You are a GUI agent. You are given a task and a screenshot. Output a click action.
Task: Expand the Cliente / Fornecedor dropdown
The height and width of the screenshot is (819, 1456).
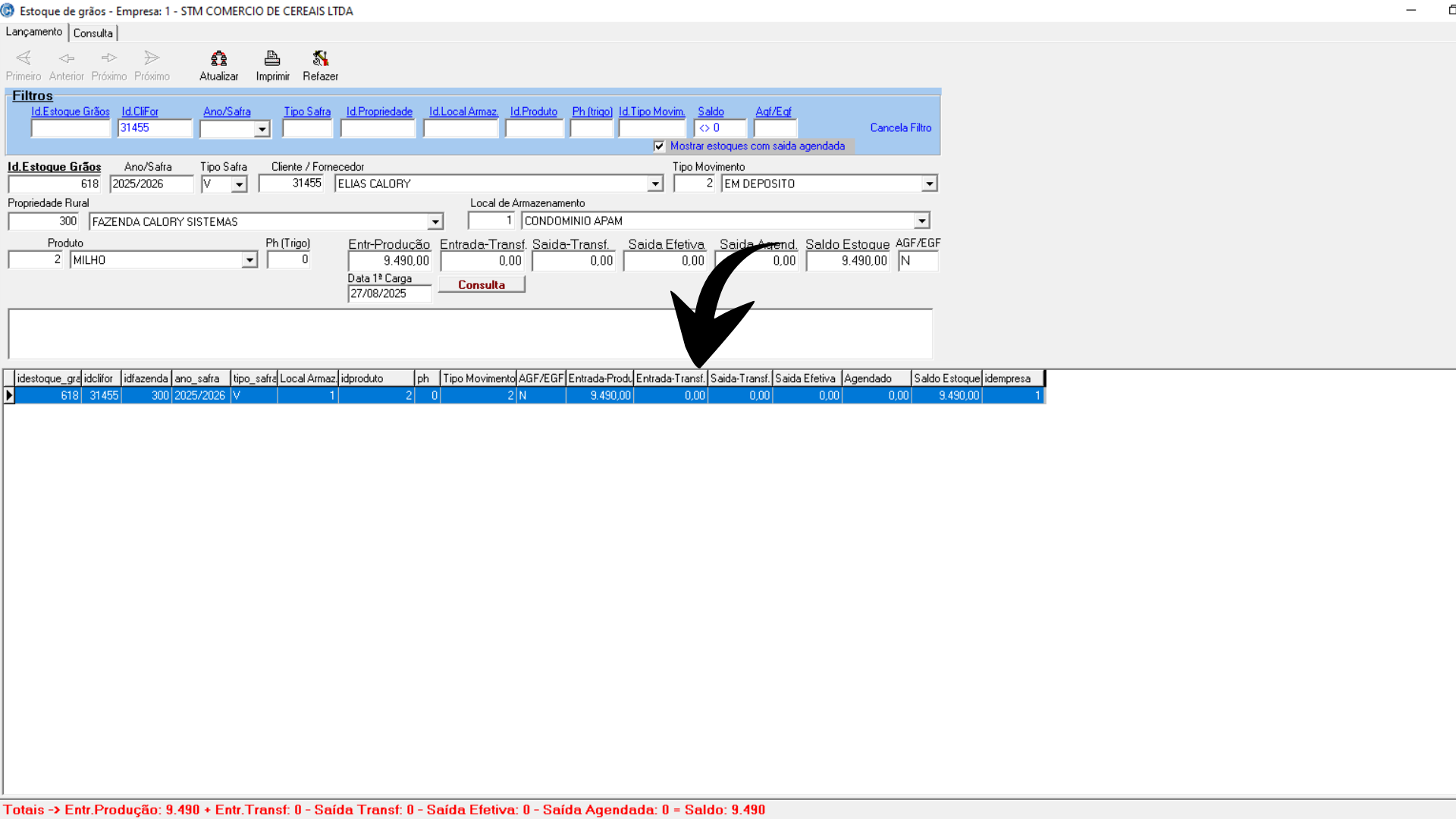pyautogui.click(x=654, y=184)
